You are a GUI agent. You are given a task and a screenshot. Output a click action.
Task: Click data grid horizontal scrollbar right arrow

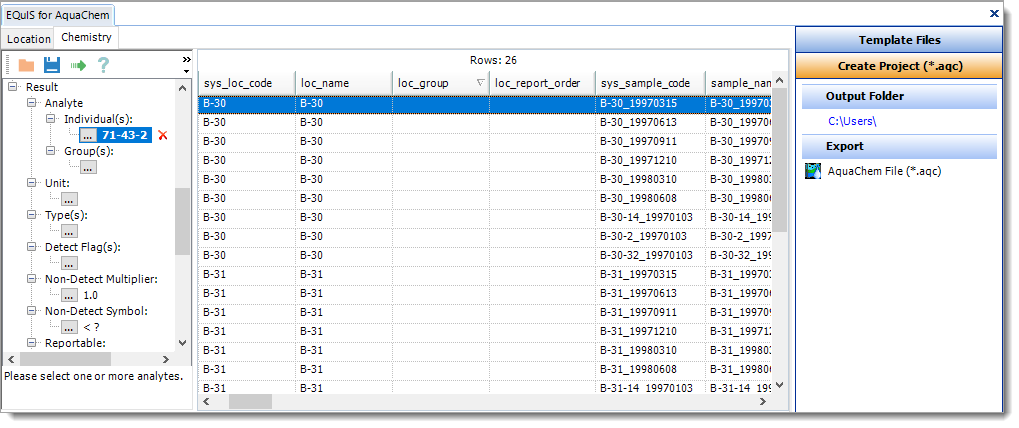[x=764, y=402]
